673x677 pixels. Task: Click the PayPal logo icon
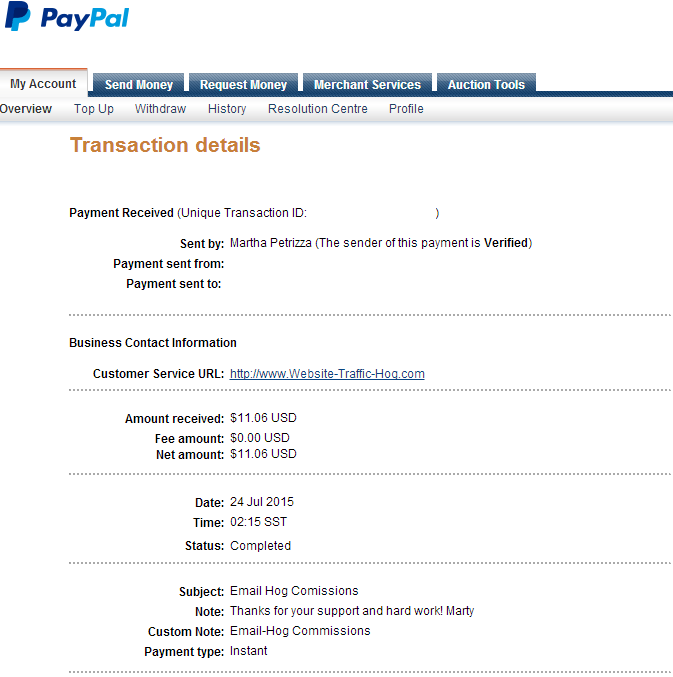(18, 16)
